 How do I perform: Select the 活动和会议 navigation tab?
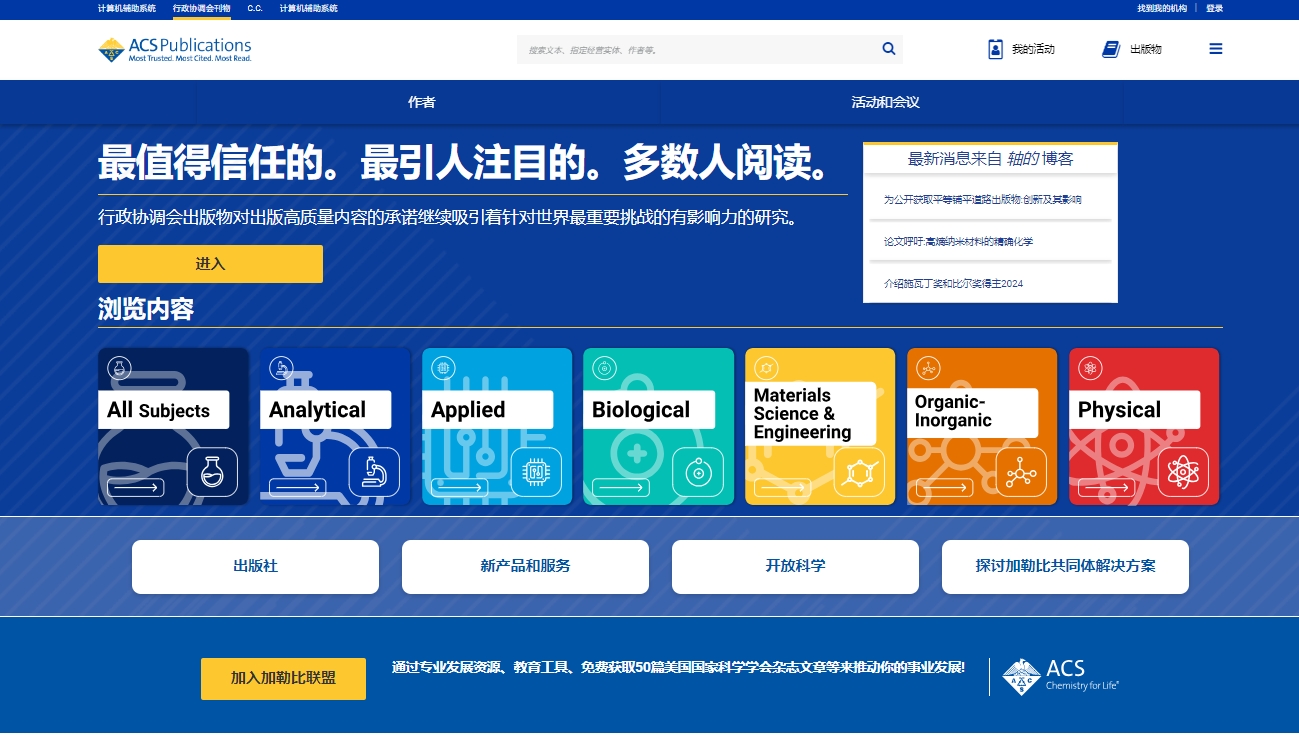pos(885,102)
